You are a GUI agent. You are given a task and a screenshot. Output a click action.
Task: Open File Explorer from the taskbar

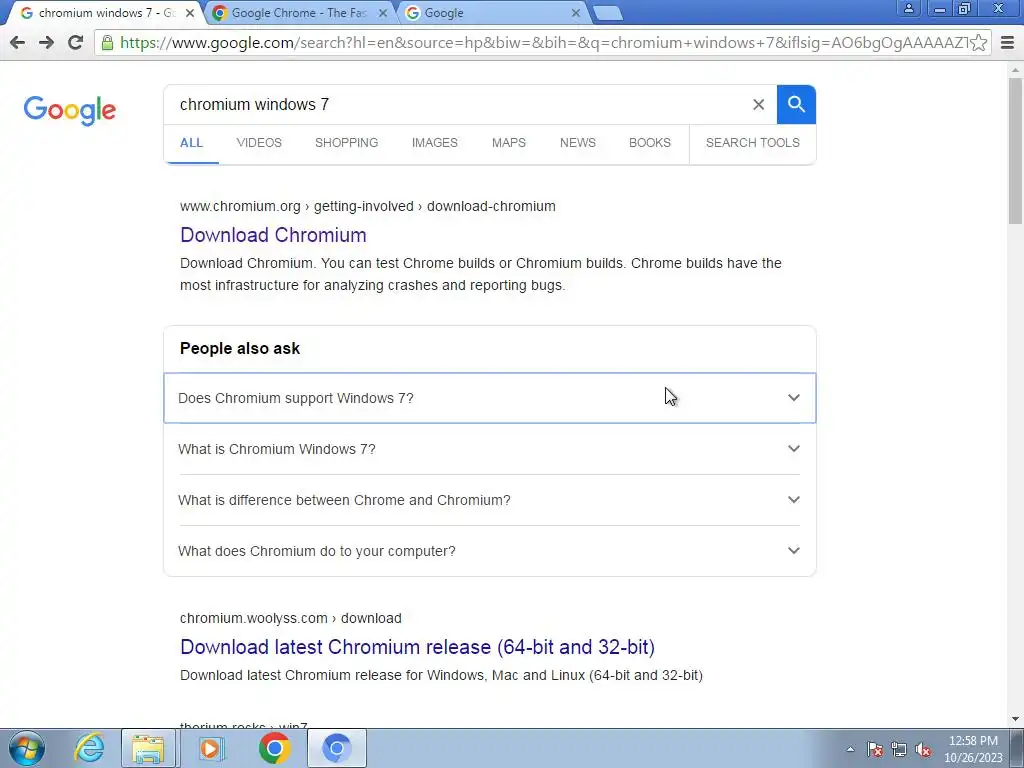(x=148, y=748)
